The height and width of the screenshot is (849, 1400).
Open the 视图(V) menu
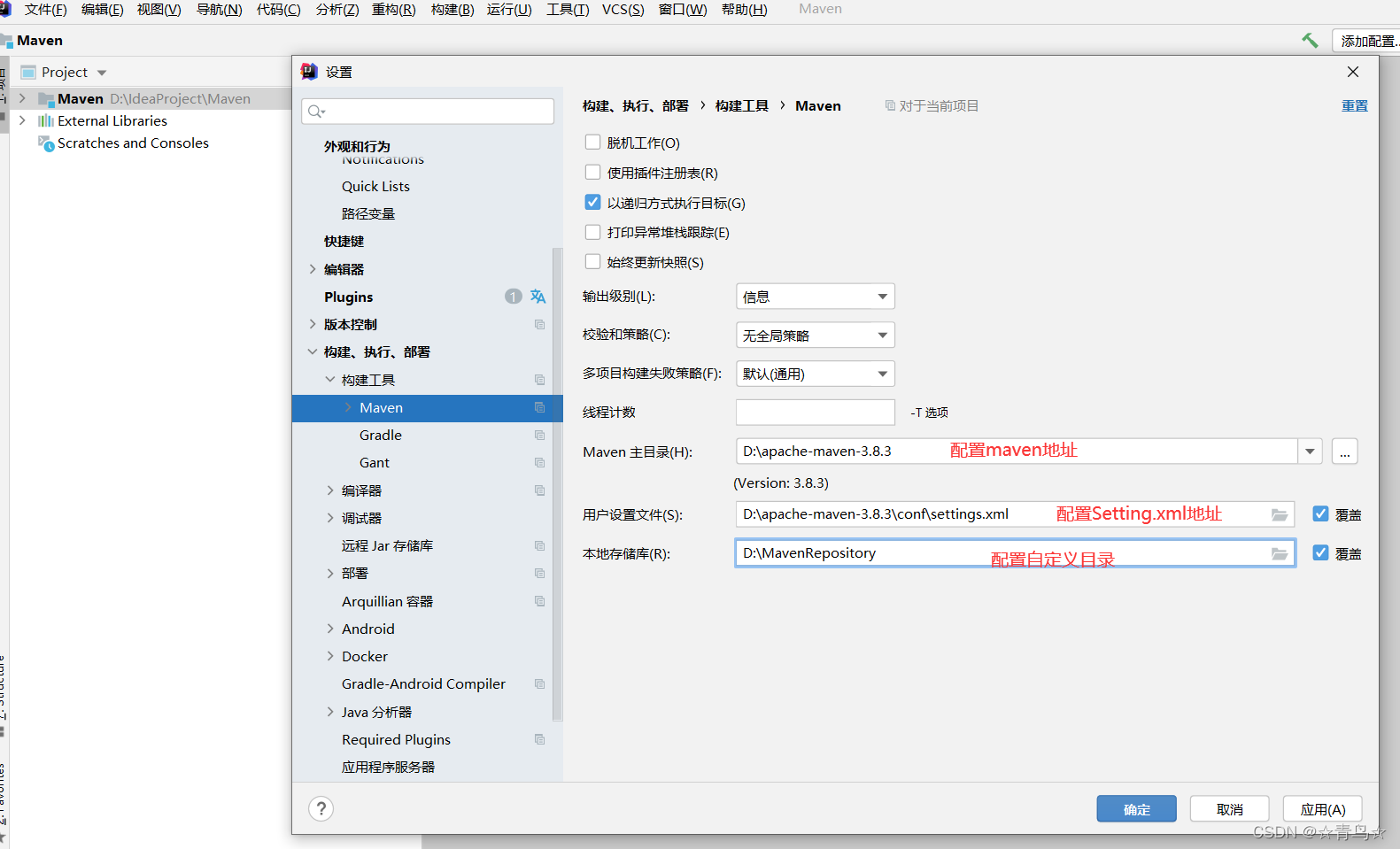[159, 10]
